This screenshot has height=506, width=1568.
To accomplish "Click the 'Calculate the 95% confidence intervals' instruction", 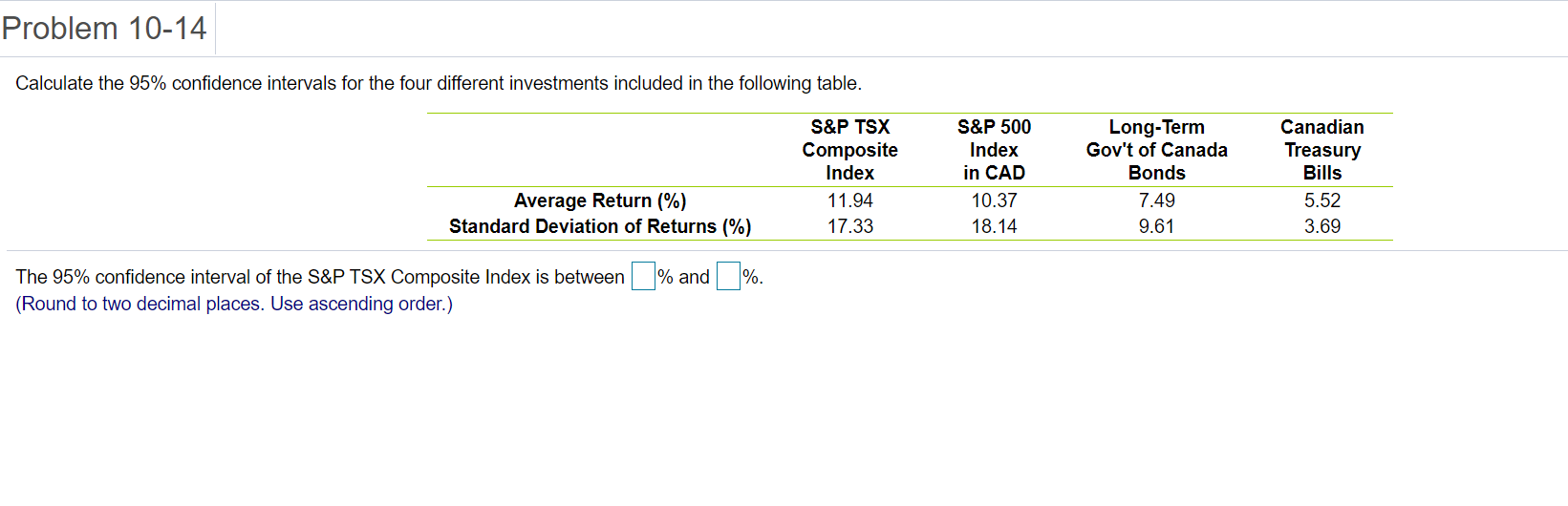I will click(439, 83).
